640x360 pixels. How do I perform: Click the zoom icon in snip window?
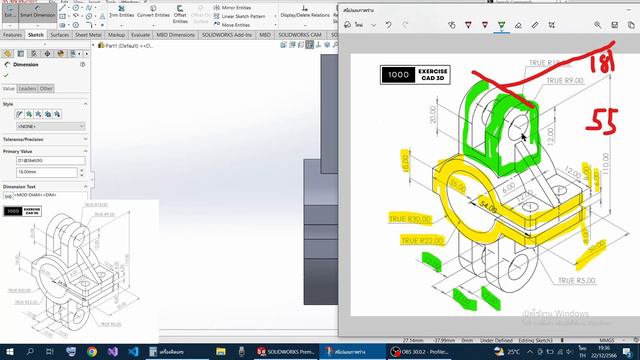pyautogui.click(x=598, y=25)
